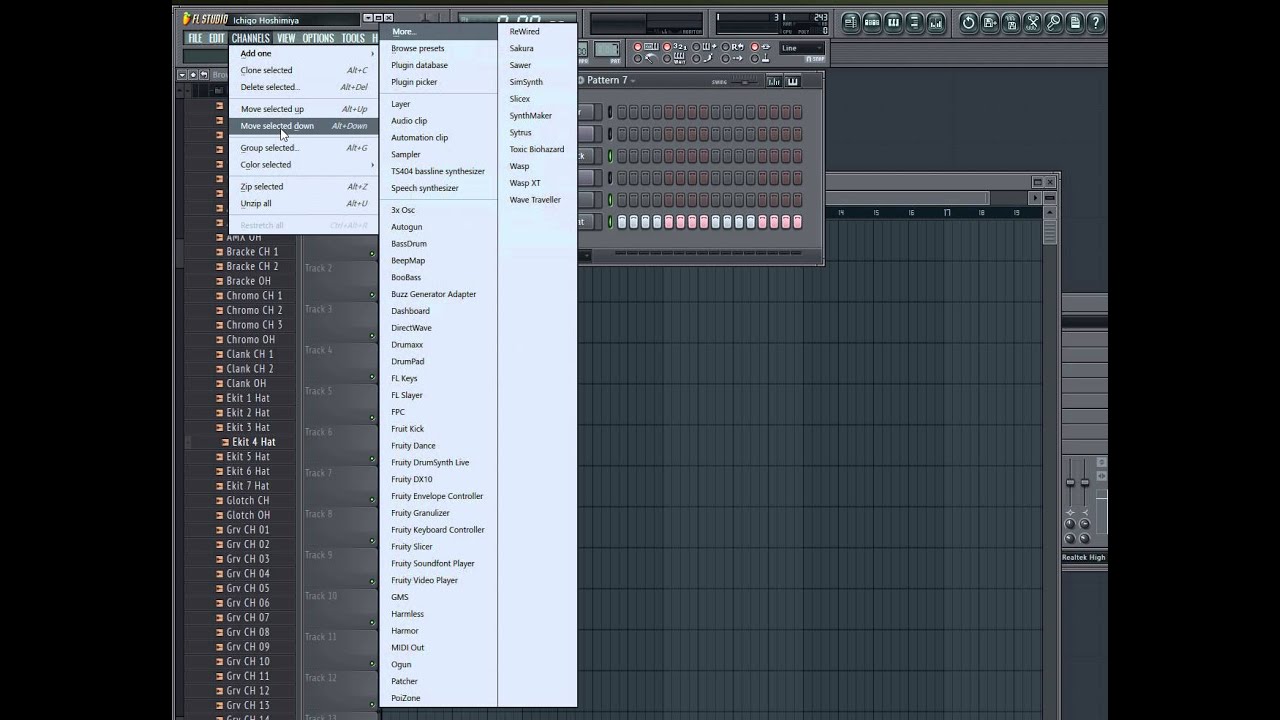The image size is (1280, 720).
Task: Expand the Color selected submenu arrow
Action: [x=373, y=164]
